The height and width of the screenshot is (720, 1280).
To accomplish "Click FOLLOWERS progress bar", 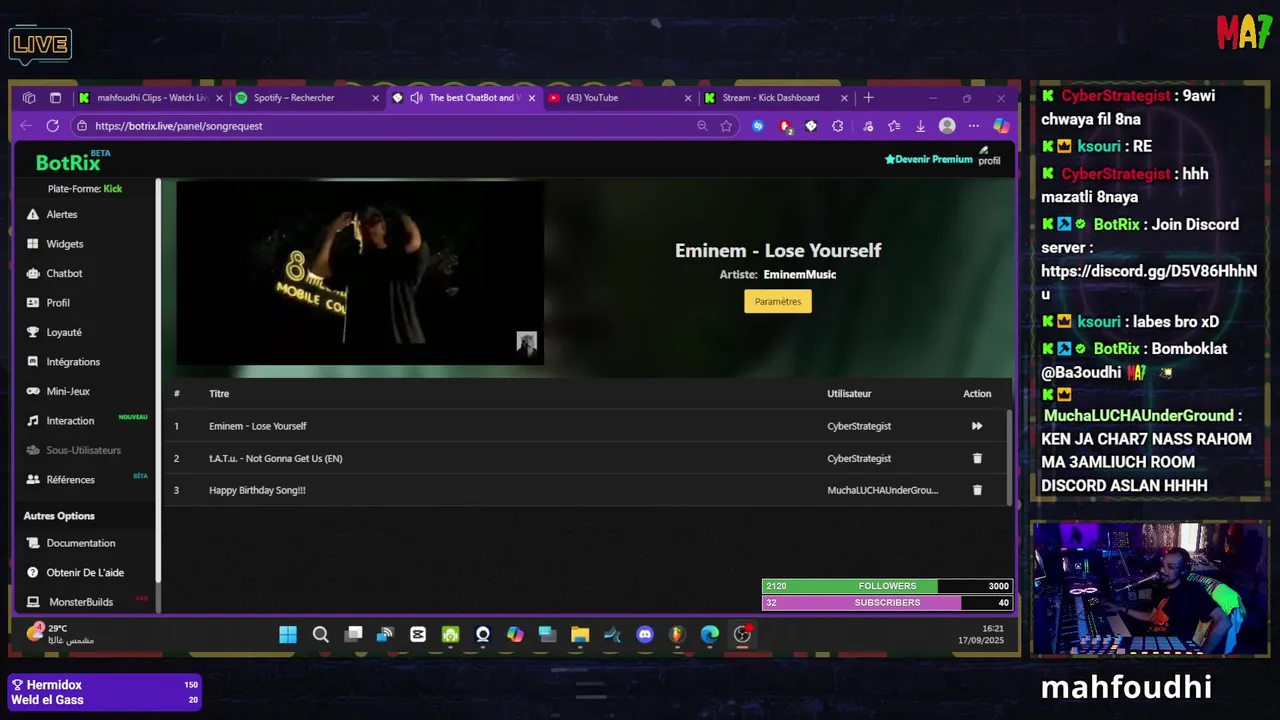I will 887,586.
